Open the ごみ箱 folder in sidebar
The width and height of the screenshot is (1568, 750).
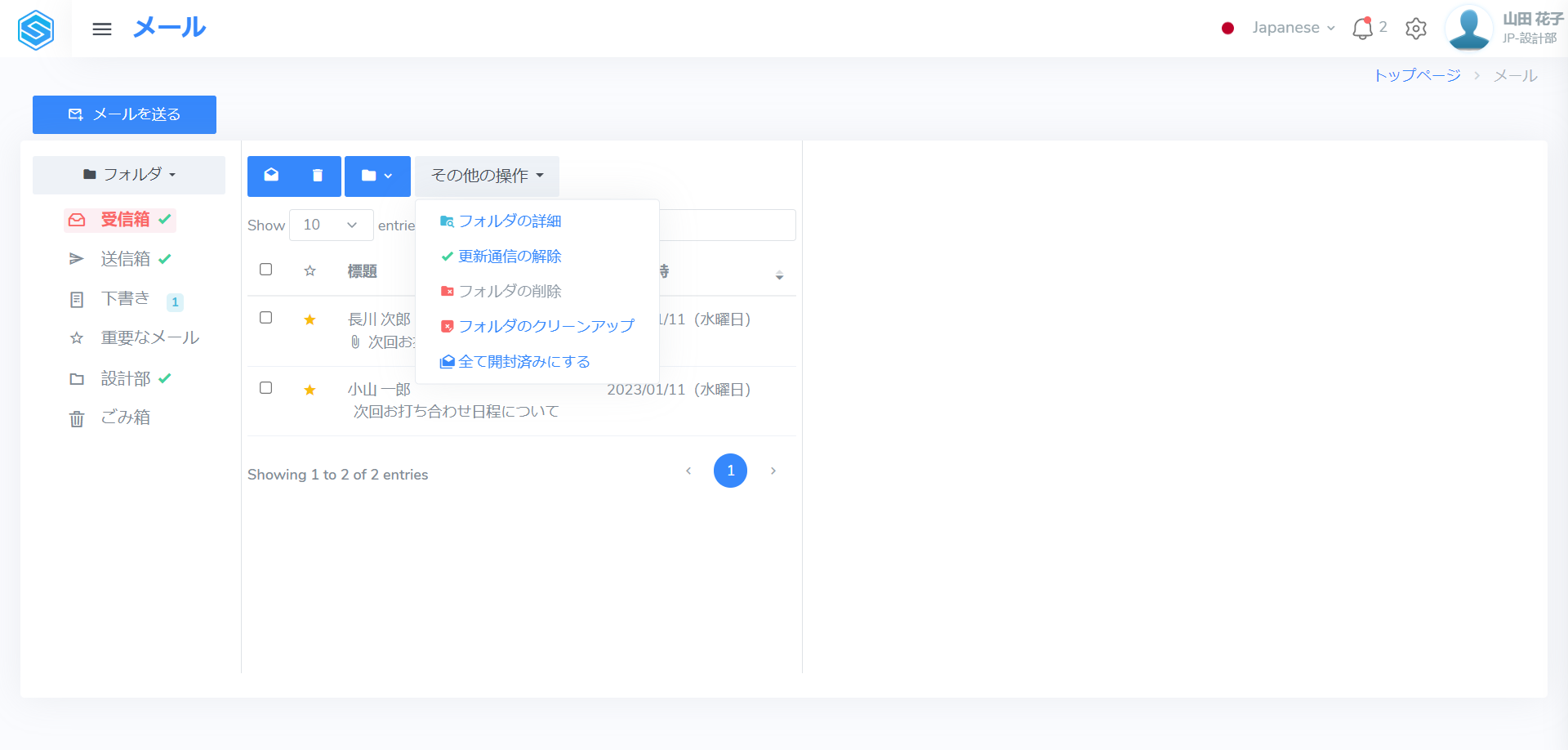click(x=125, y=417)
